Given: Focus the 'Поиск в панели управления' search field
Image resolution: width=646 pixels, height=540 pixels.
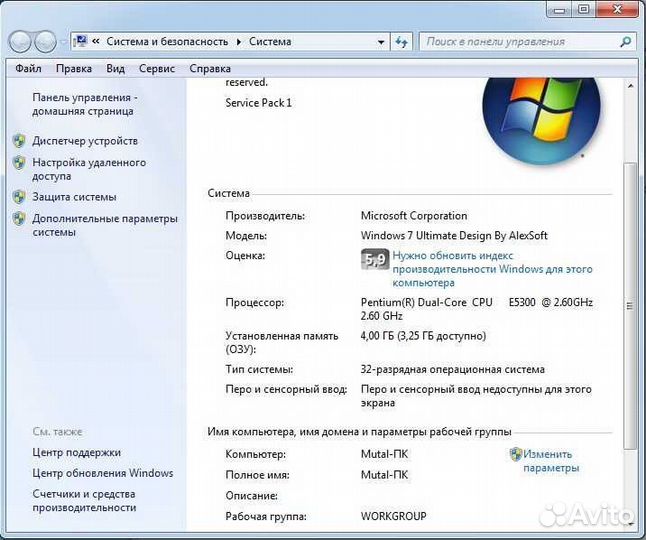Looking at the screenshot, I should 519,42.
